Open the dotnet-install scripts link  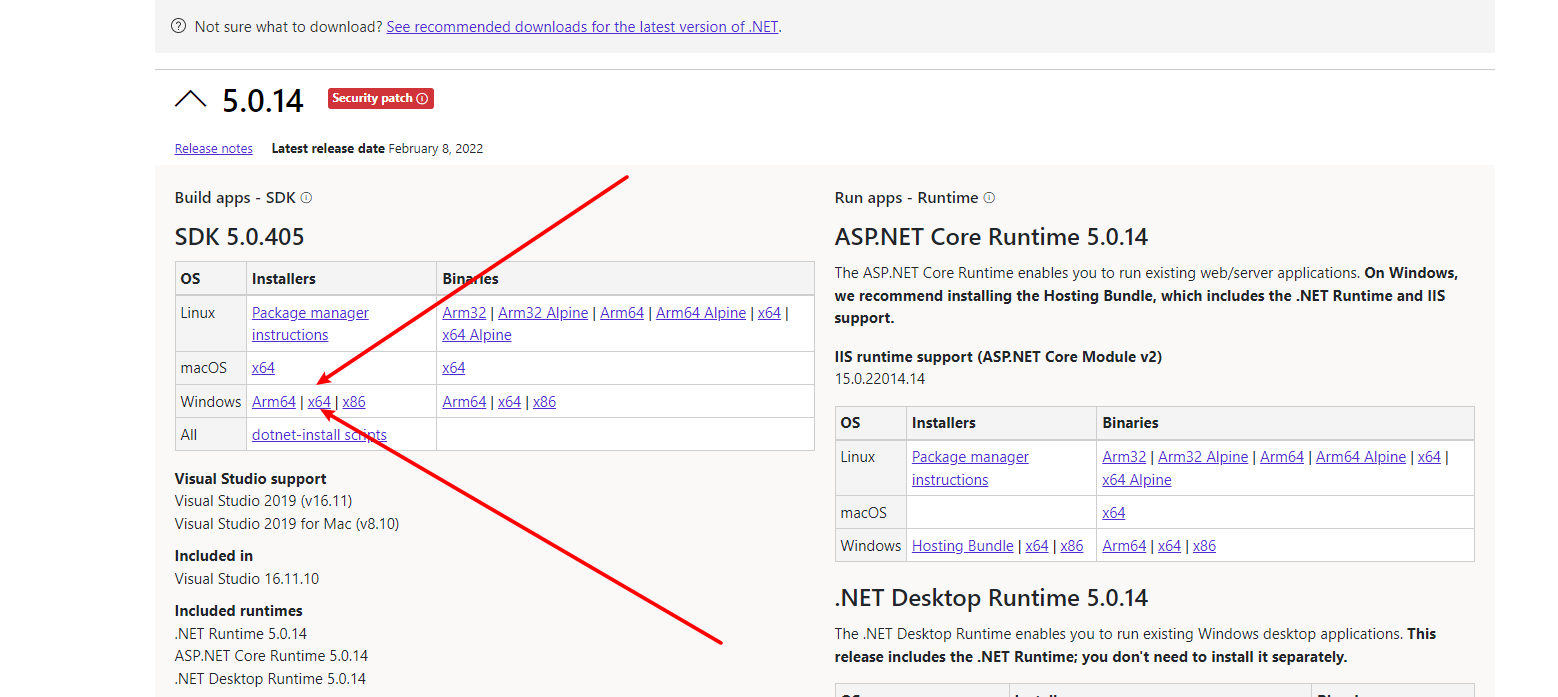click(x=319, y=435)
